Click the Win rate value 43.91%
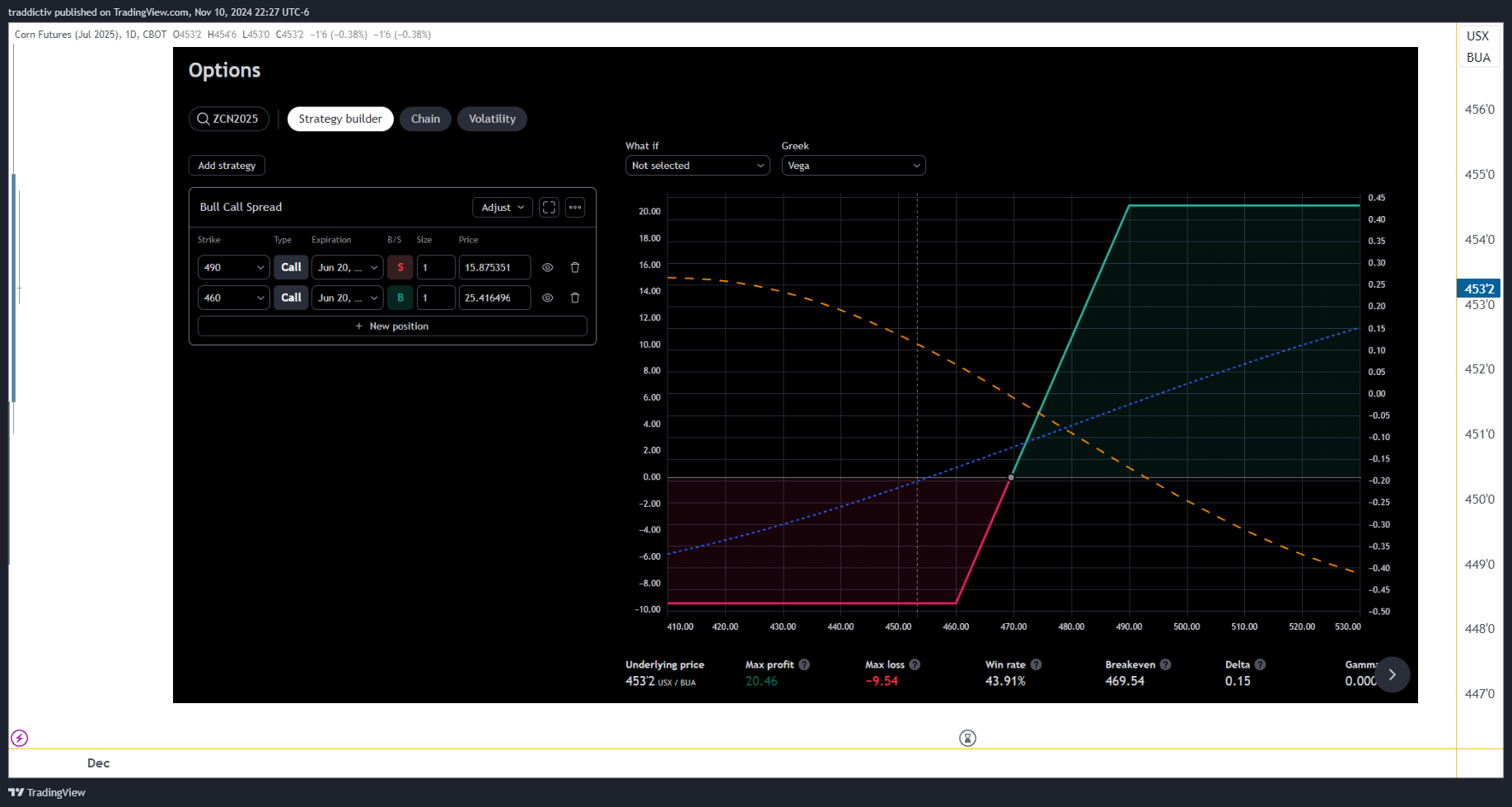 1005,681
